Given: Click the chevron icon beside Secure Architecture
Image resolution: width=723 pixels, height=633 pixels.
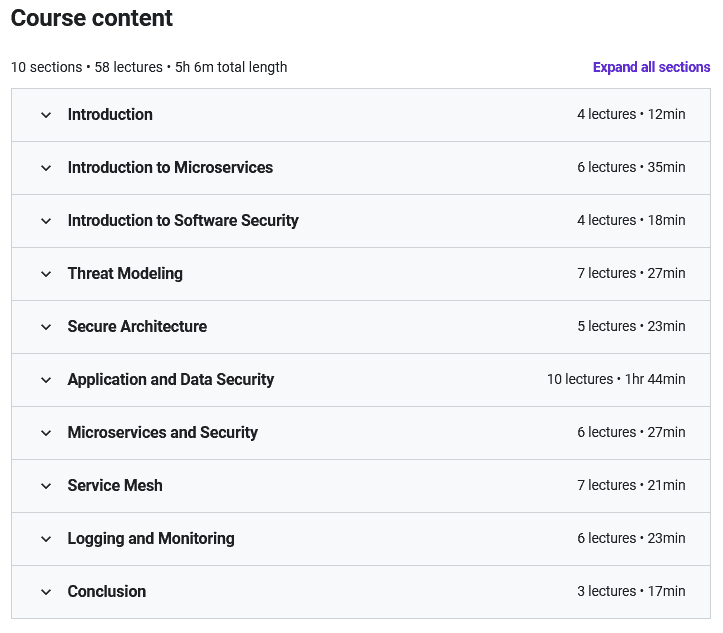Looking at the screenshot, I should (46, 327).
